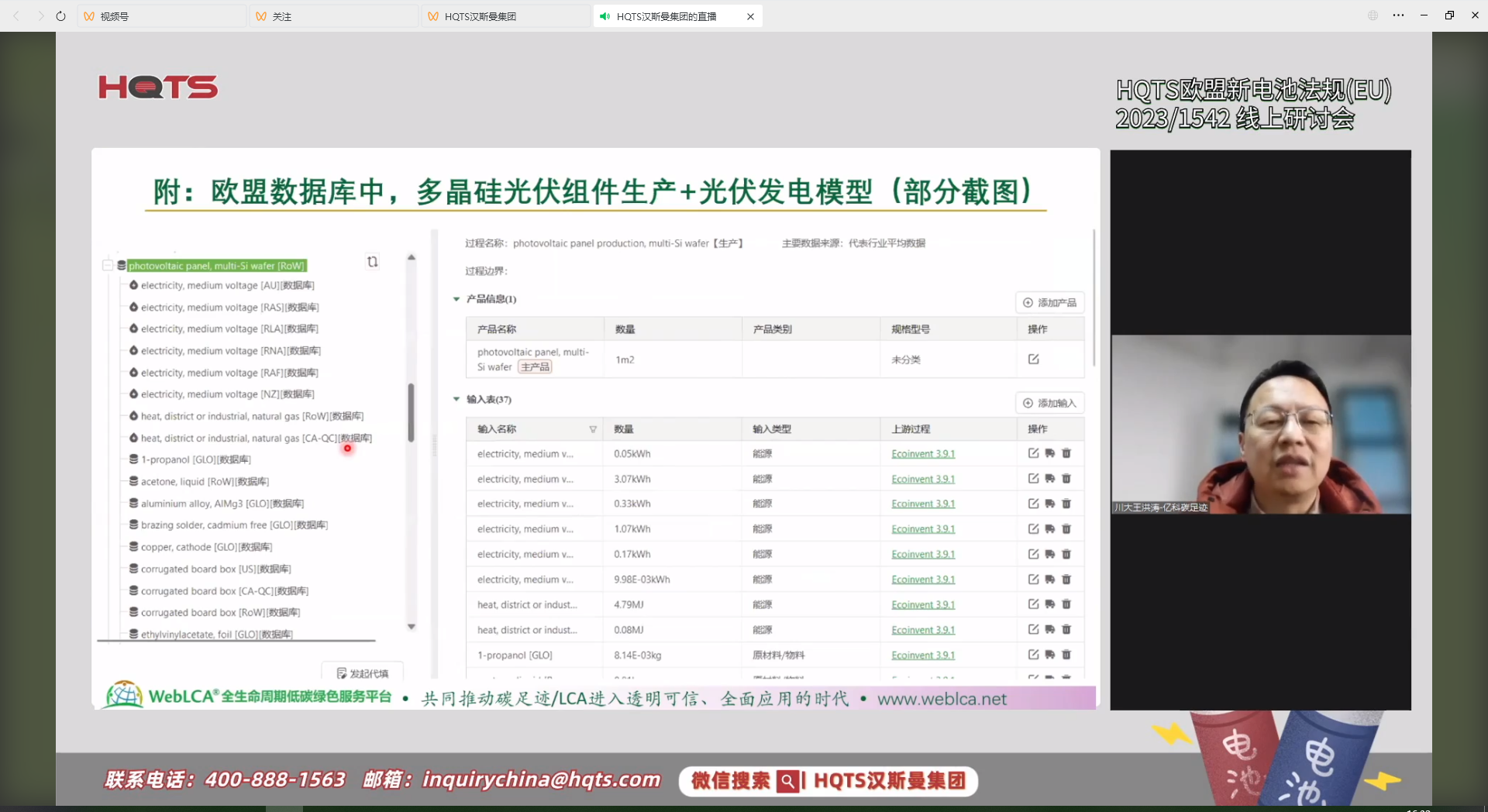Open the Ecoinvent 3.9.1 link in the 1-propanol row
Image resolution: width=1488 pixels, height=812 pixels.
coord(923,655)
